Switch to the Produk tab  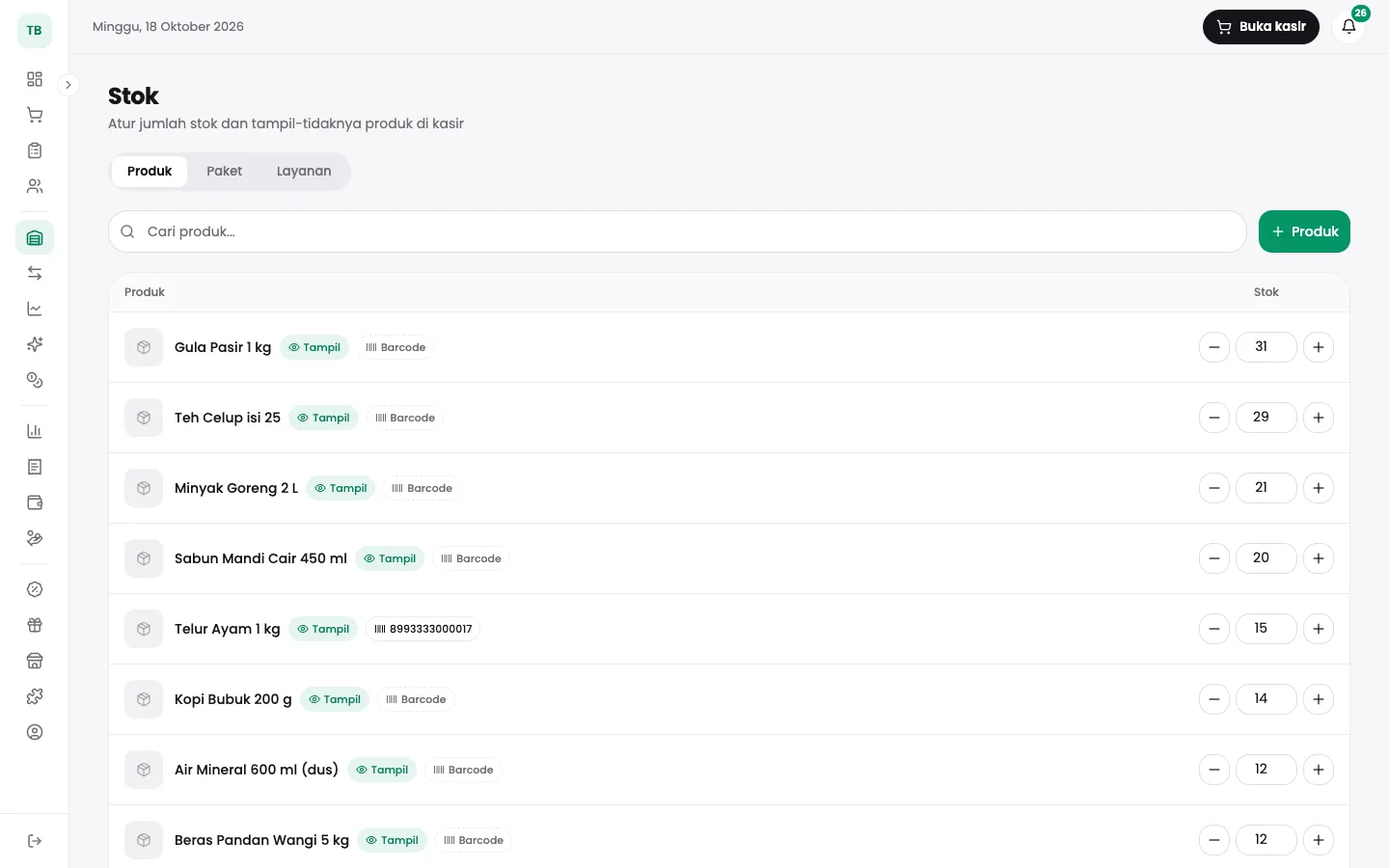[x=150, y=172]
